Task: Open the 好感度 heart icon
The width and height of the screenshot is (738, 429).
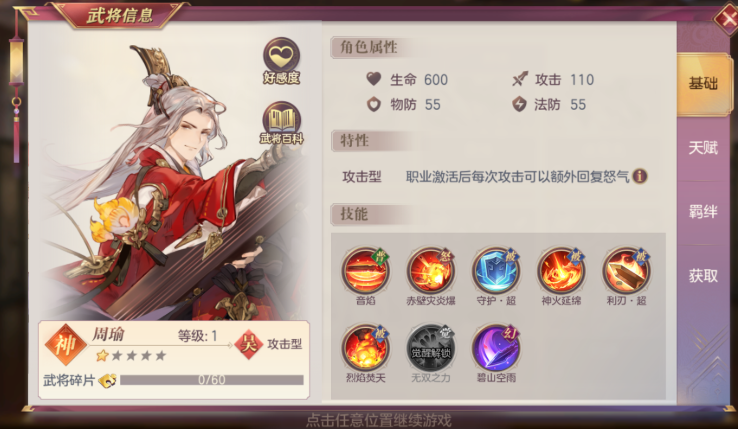Action: [281, 61]
